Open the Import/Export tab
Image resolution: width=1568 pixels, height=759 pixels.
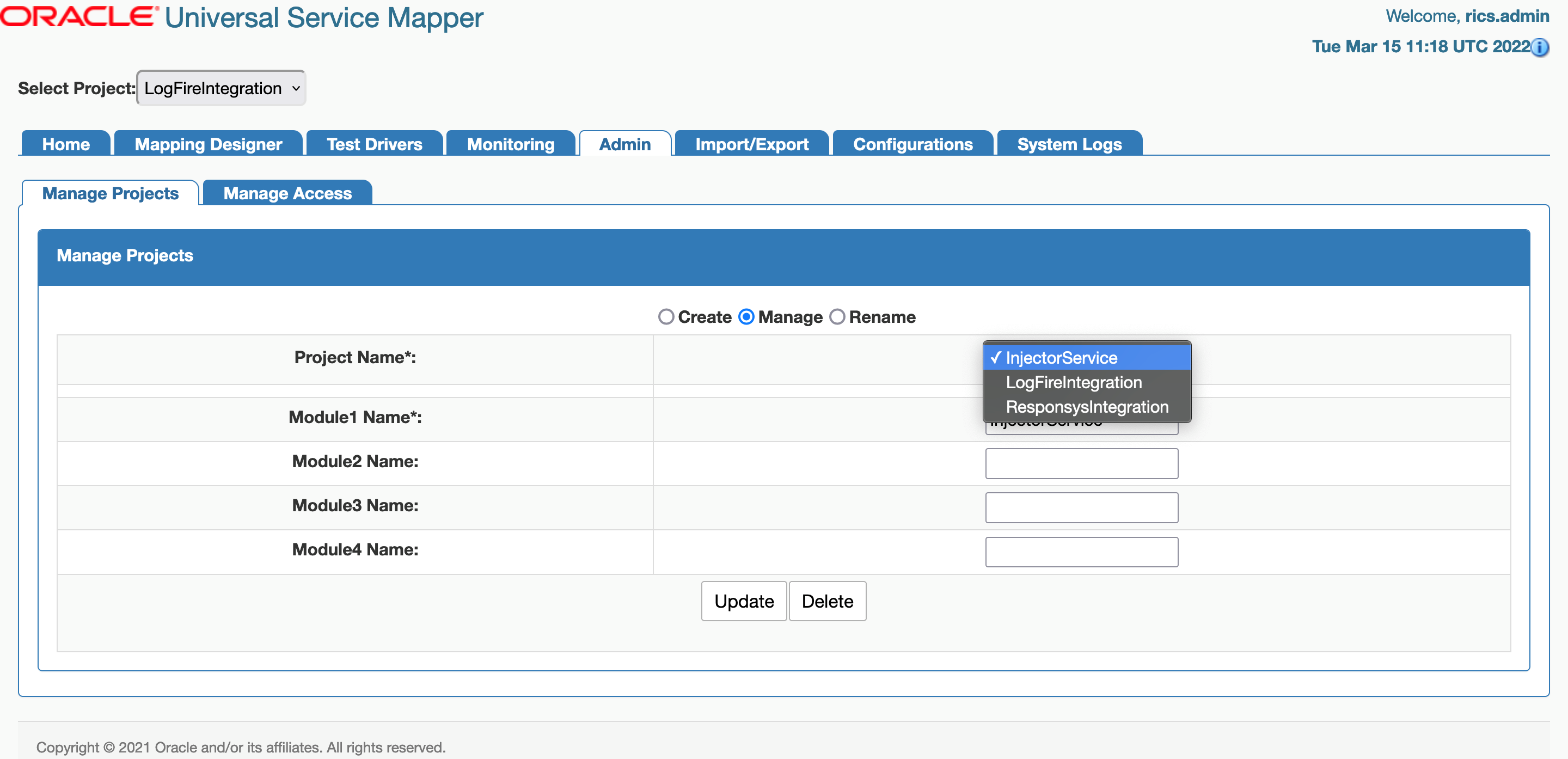click(x=751, y=144)
